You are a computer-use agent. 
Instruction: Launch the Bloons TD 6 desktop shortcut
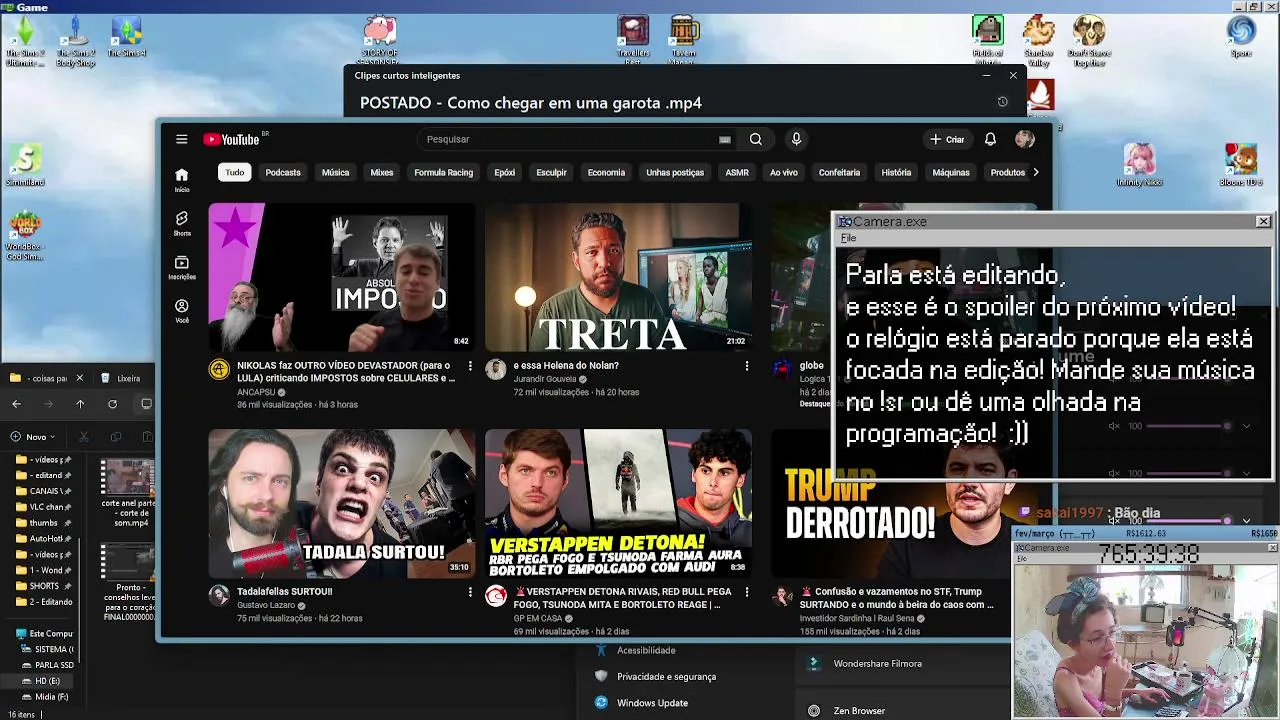[1241, 165]
